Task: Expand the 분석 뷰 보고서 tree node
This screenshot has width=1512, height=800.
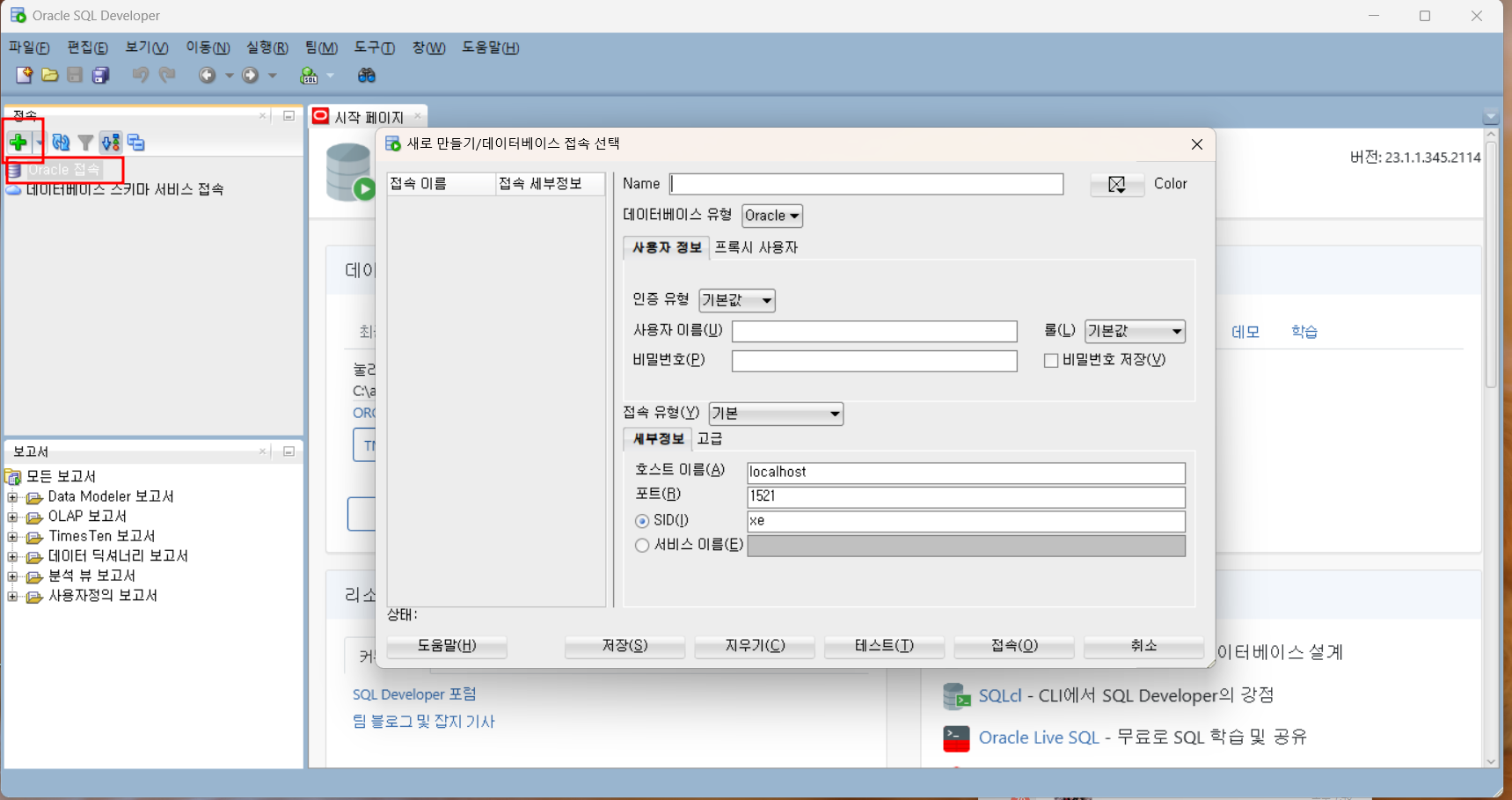Action: pos(12,576)
